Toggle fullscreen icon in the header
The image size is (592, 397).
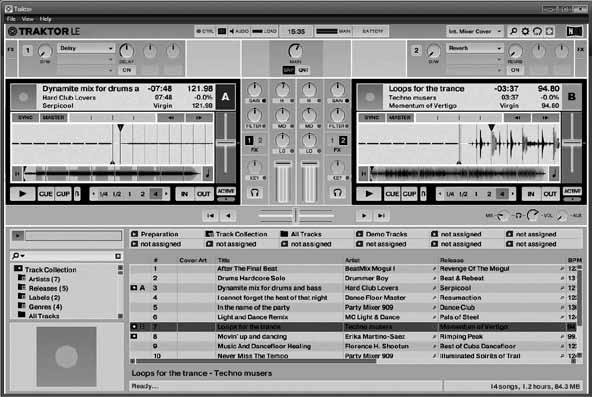click(549, 31)
